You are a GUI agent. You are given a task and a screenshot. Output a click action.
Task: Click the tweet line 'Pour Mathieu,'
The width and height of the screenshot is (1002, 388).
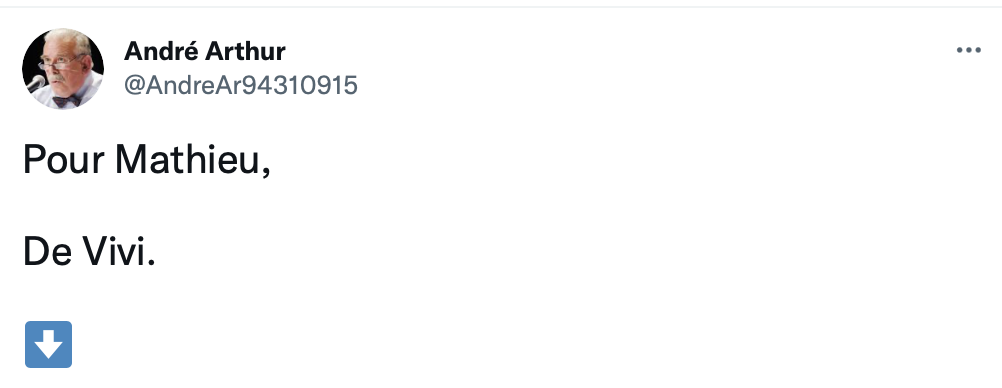[x=147, y=159]
